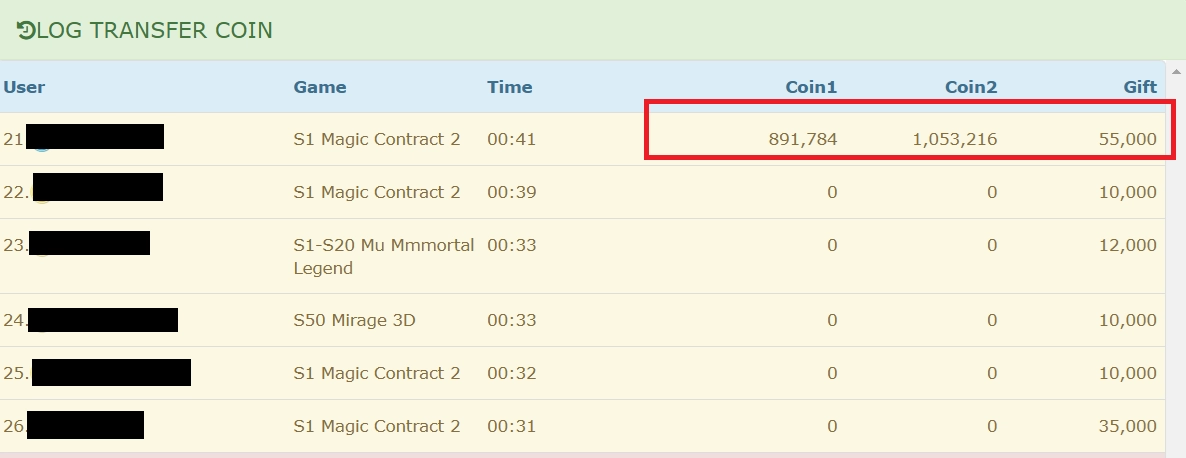This screenshot has height=458, width=1186.
Task: Select the 35,000 gift amount
Action: pos(1127,426)
